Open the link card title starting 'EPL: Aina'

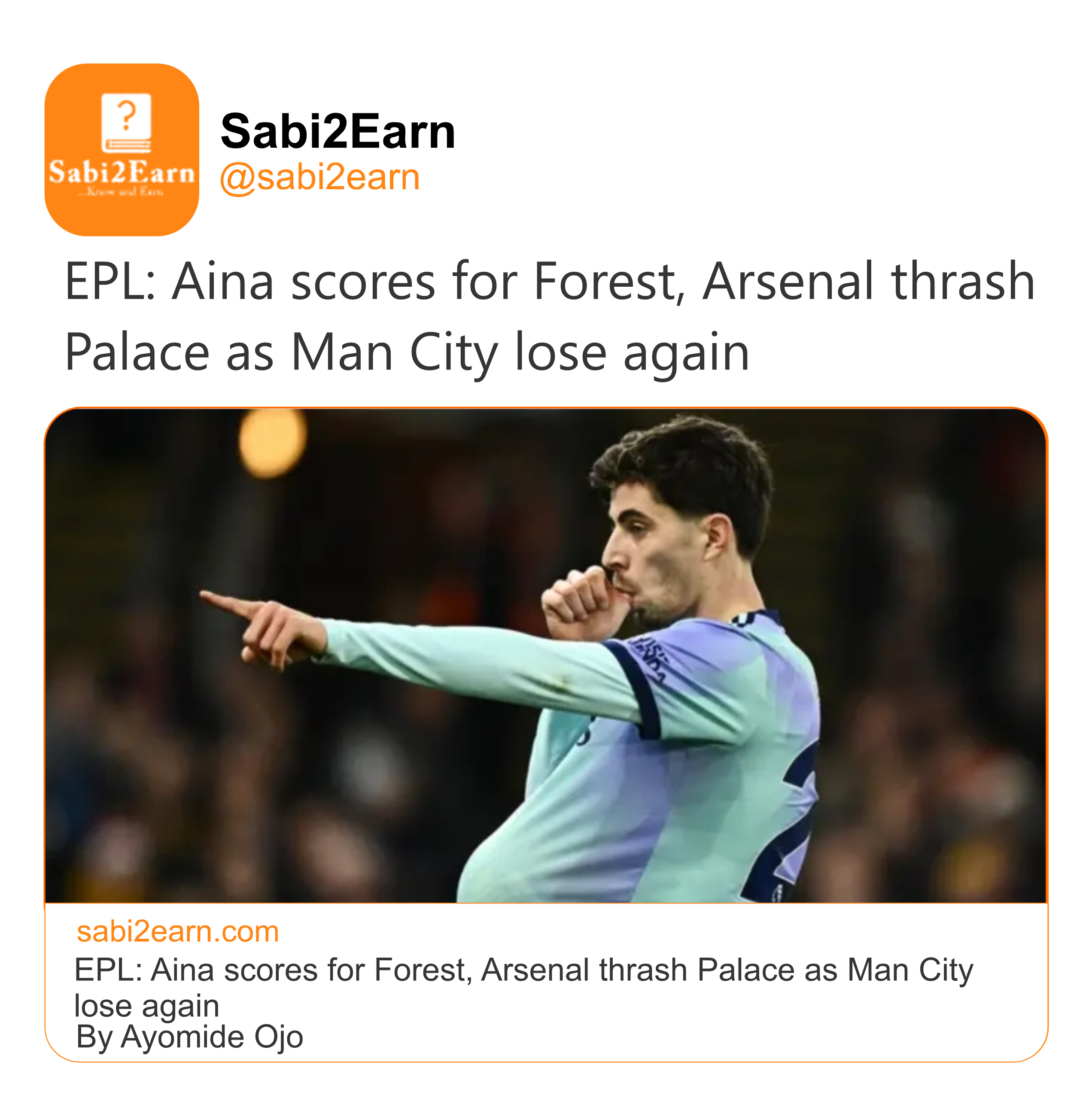(x=523, y=969)
